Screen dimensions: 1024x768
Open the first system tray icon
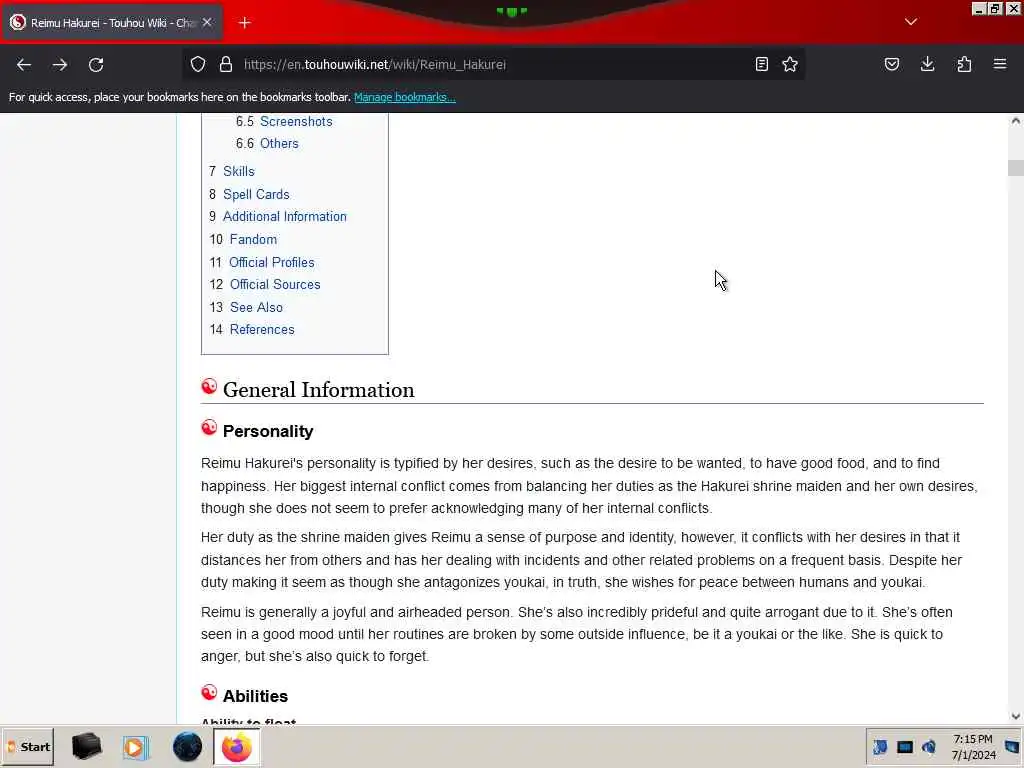[880, 747]
